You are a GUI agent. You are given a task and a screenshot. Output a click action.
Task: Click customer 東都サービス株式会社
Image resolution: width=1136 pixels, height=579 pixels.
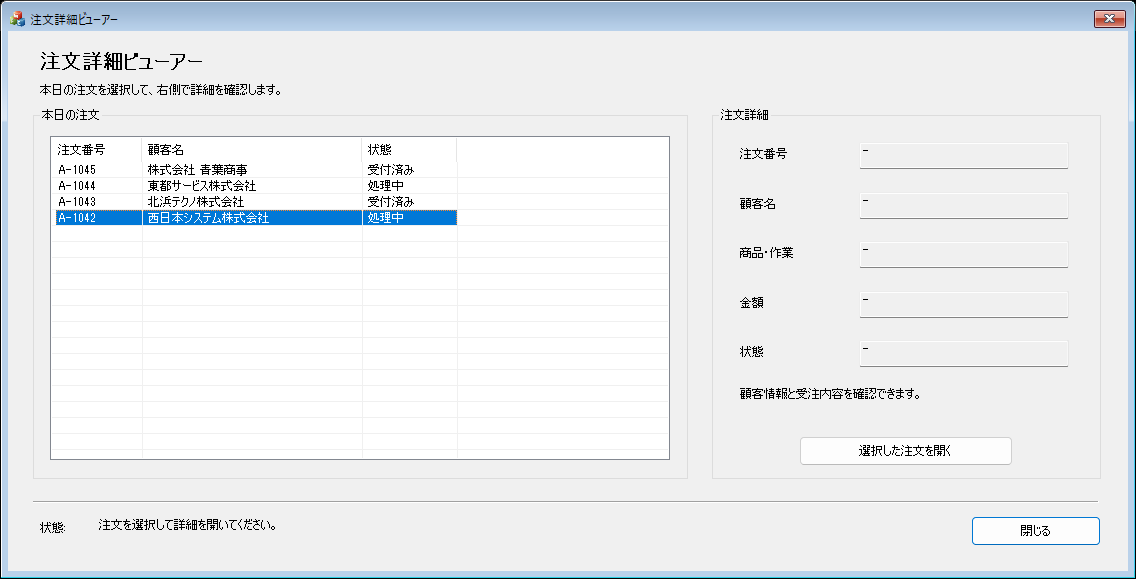[x=201, y=186]
